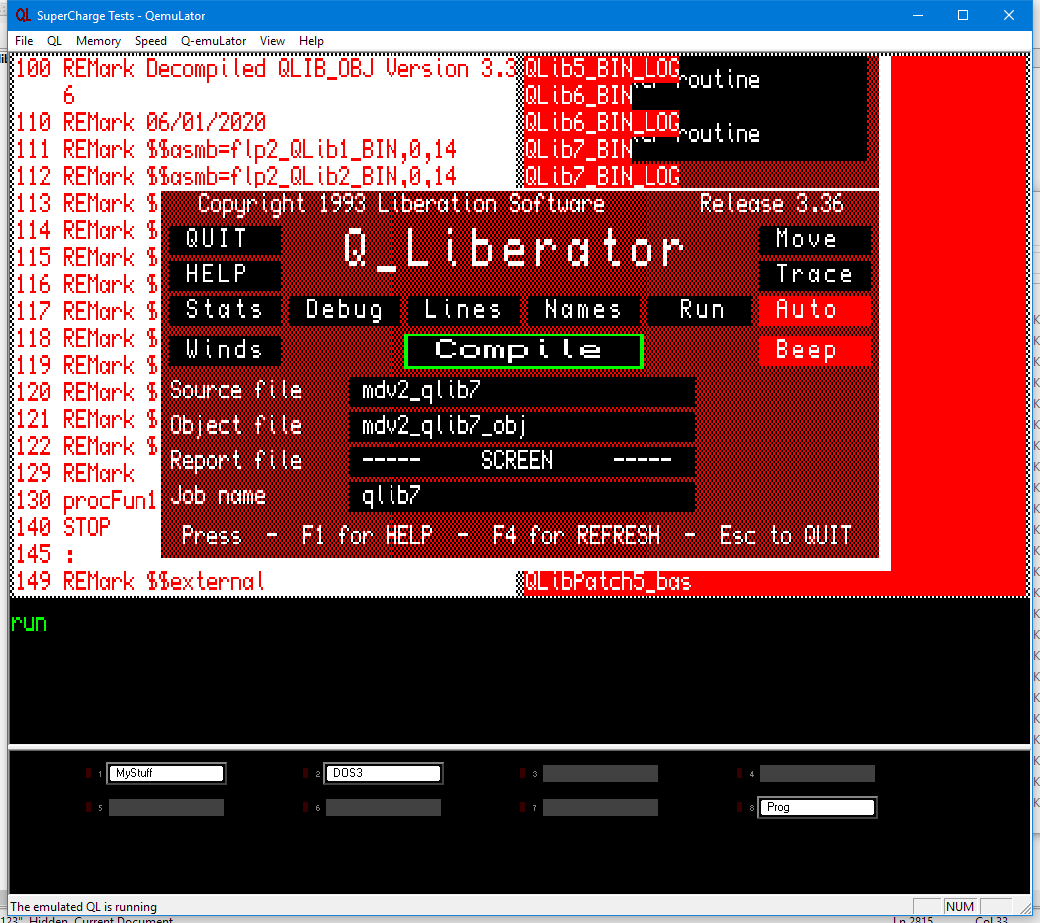Open the Memory menu

[98, 41]
